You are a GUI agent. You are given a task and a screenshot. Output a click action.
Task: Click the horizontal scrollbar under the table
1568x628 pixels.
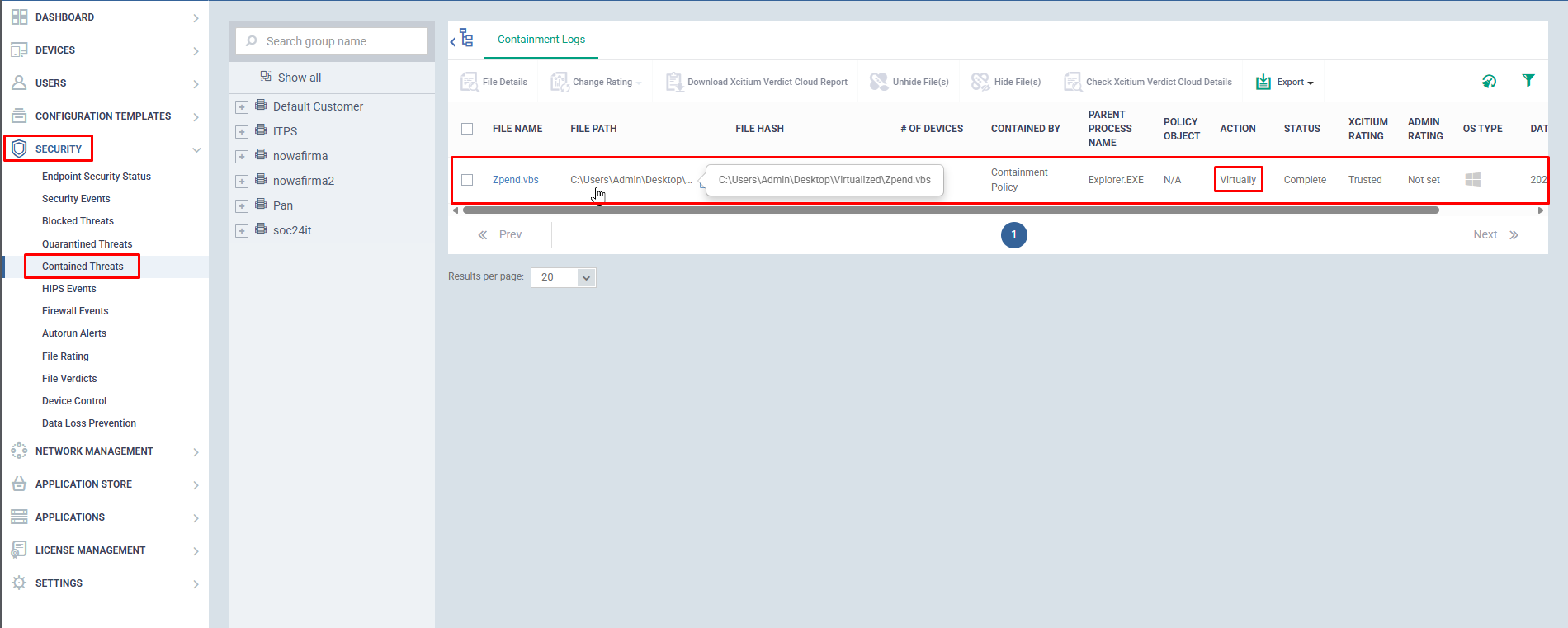coord(949,210)
